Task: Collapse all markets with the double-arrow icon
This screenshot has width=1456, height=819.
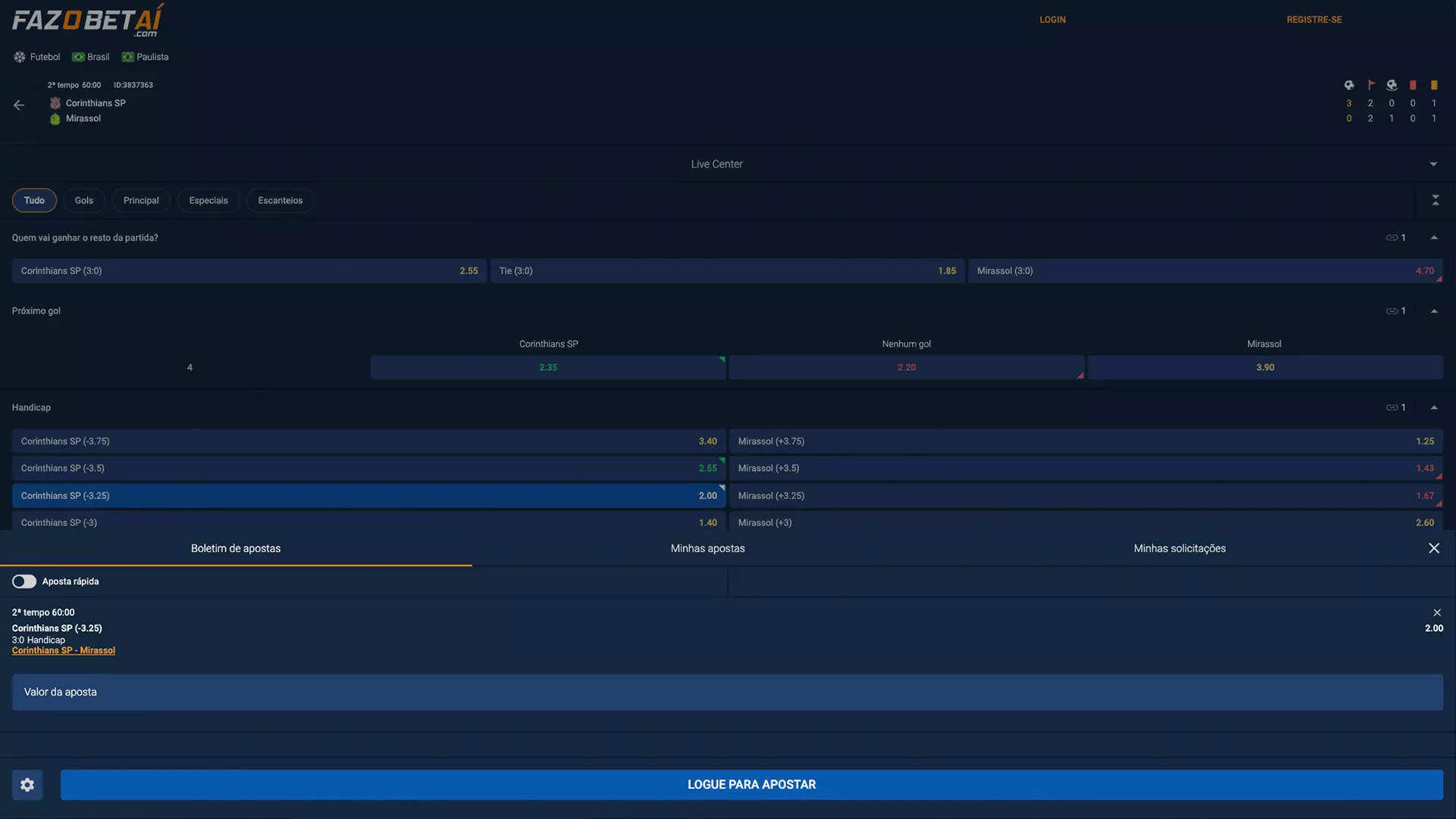Action: (1435, 200)
